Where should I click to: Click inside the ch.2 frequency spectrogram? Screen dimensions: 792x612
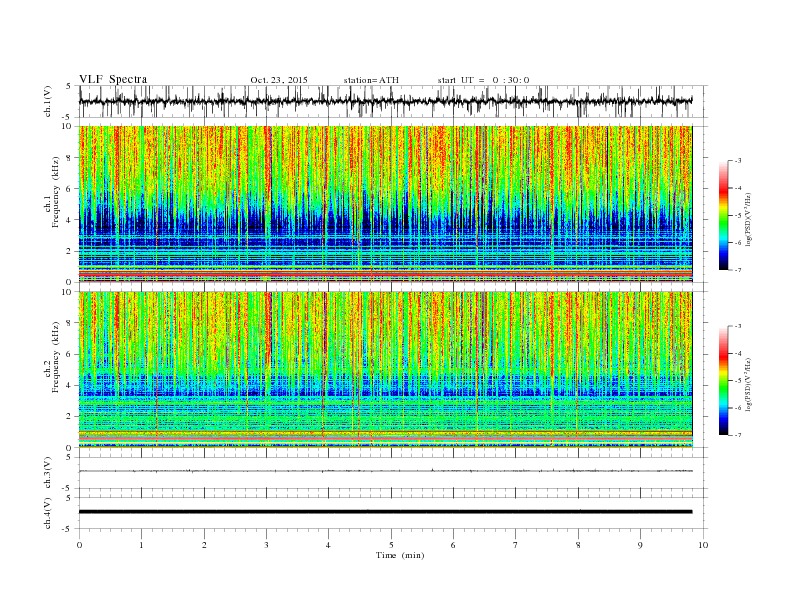385,370
